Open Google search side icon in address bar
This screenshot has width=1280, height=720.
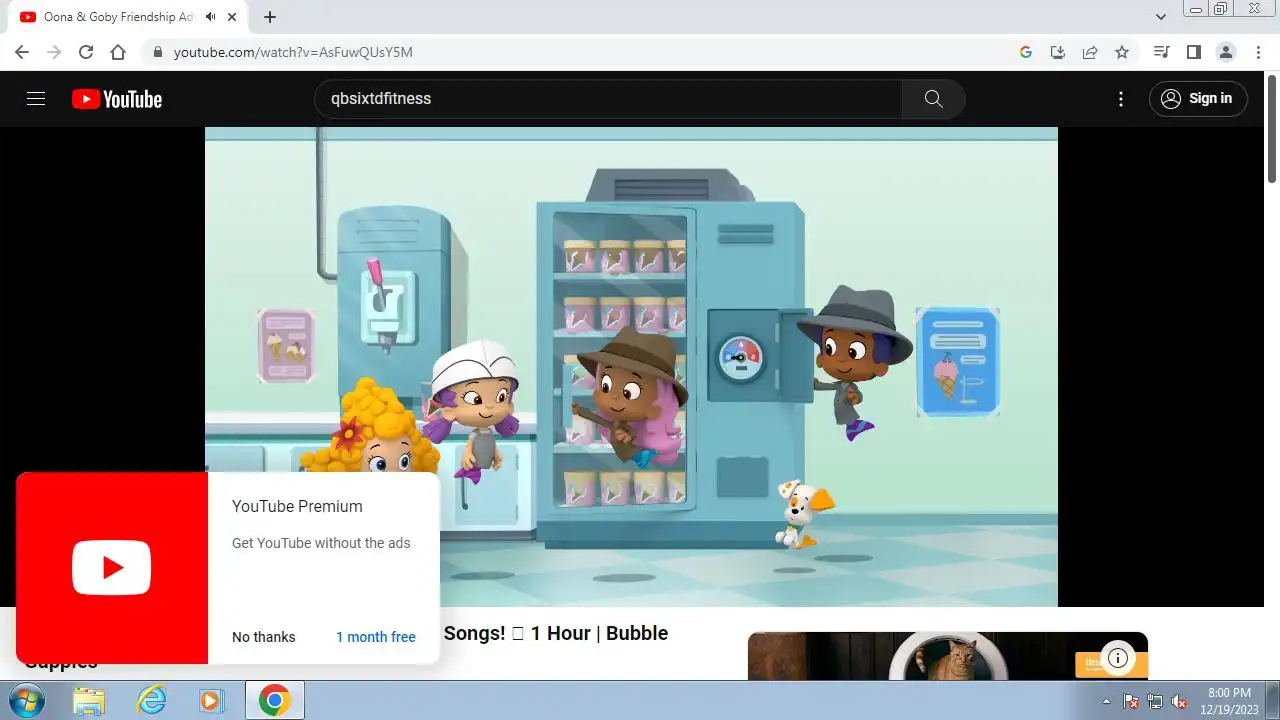click(1025, 52)
